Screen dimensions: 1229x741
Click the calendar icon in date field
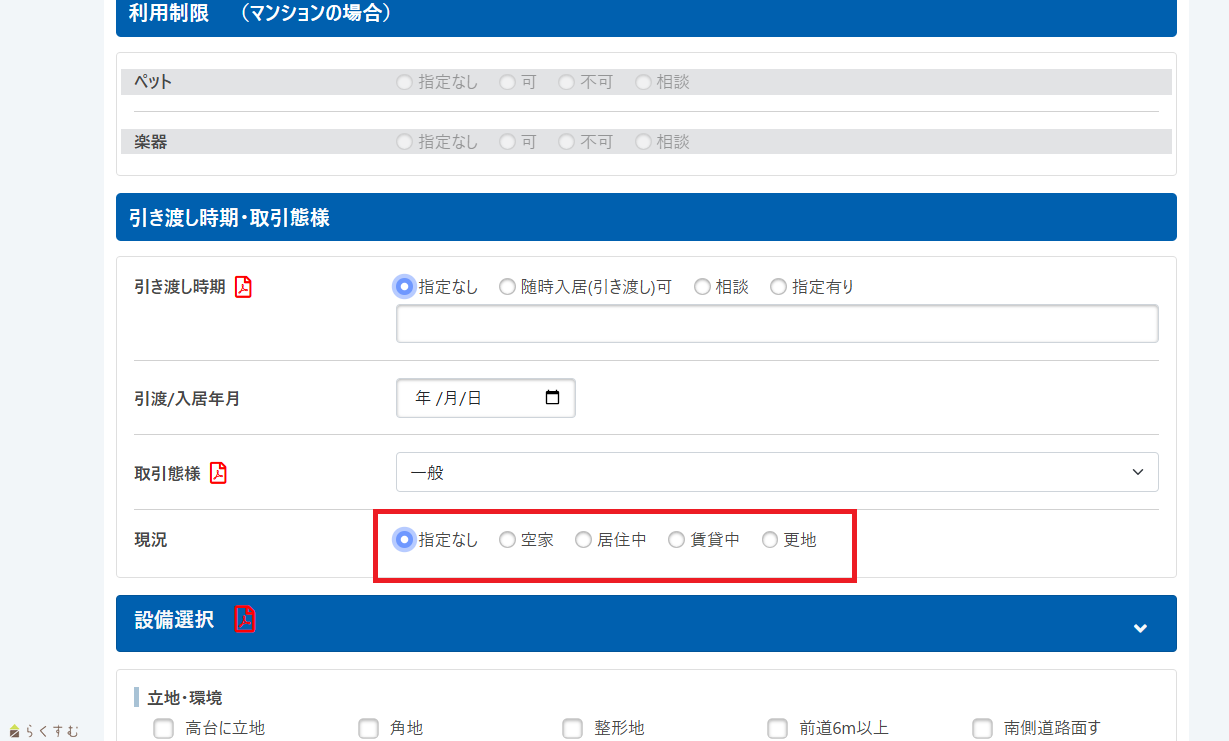(x=552, y=398)
